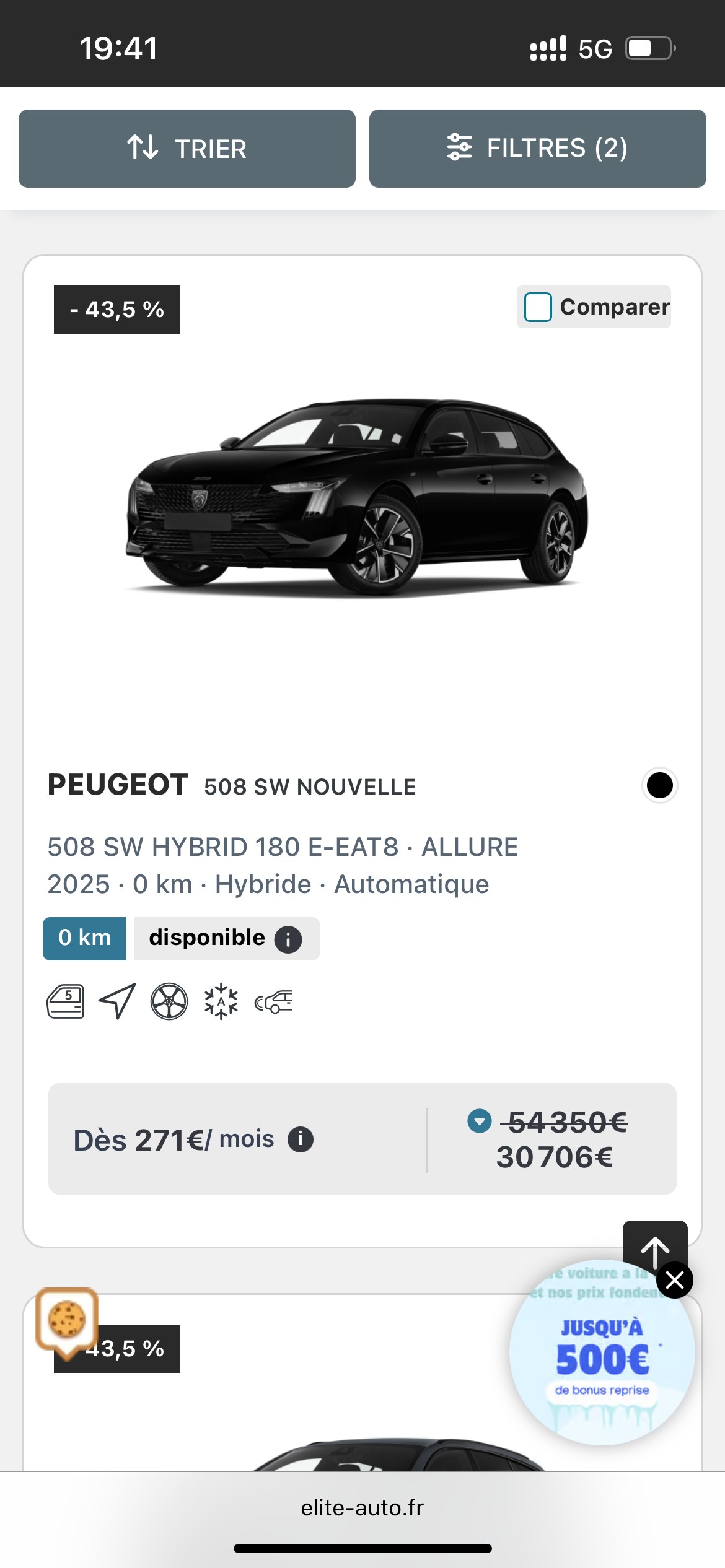Open the cookie preferences icon

(x=67, y=1319)
